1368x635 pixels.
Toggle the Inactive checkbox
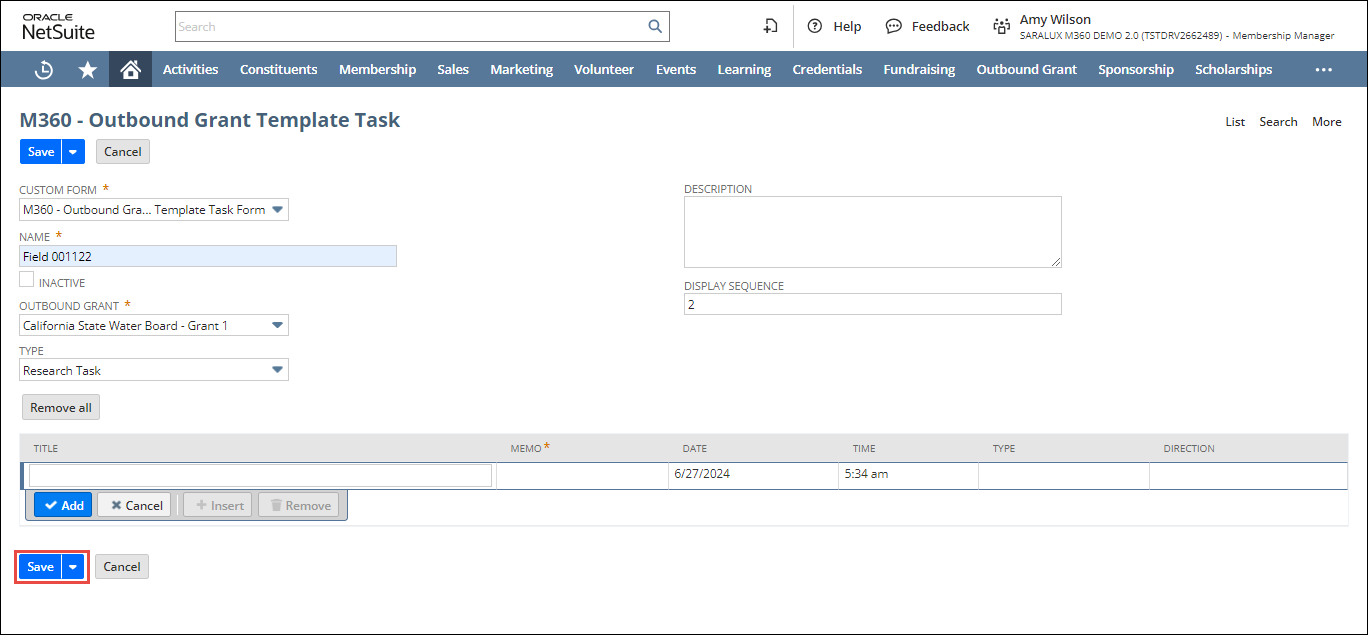(27, 281)
